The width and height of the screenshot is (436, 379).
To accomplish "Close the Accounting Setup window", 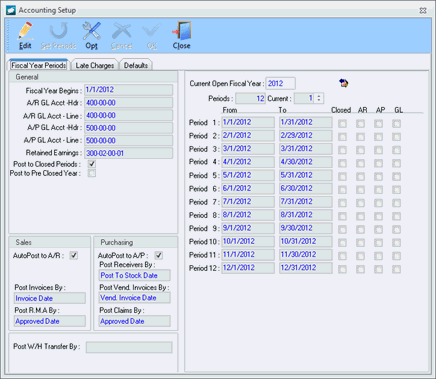I will (423, 11).
